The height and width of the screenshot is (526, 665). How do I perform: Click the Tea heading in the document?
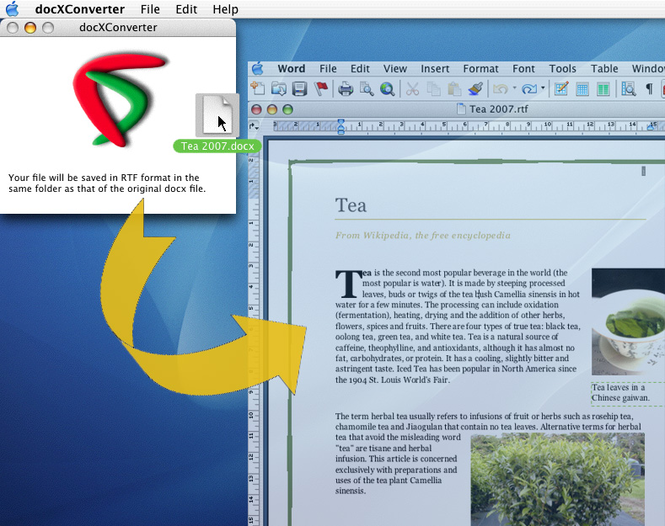pyautogui.click(x=351, y=205)
